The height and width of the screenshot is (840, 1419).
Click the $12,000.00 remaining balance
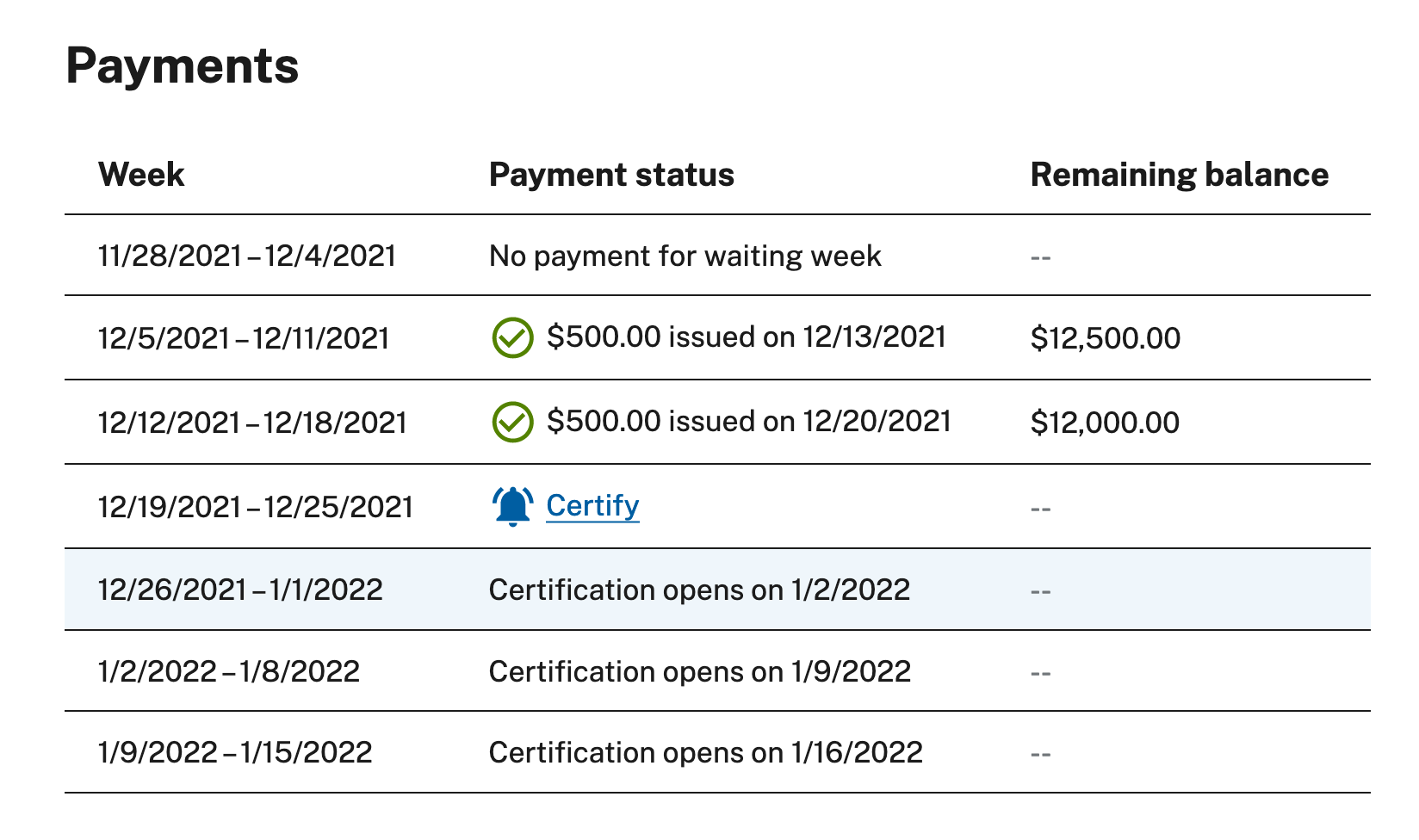click(1105, 423)
